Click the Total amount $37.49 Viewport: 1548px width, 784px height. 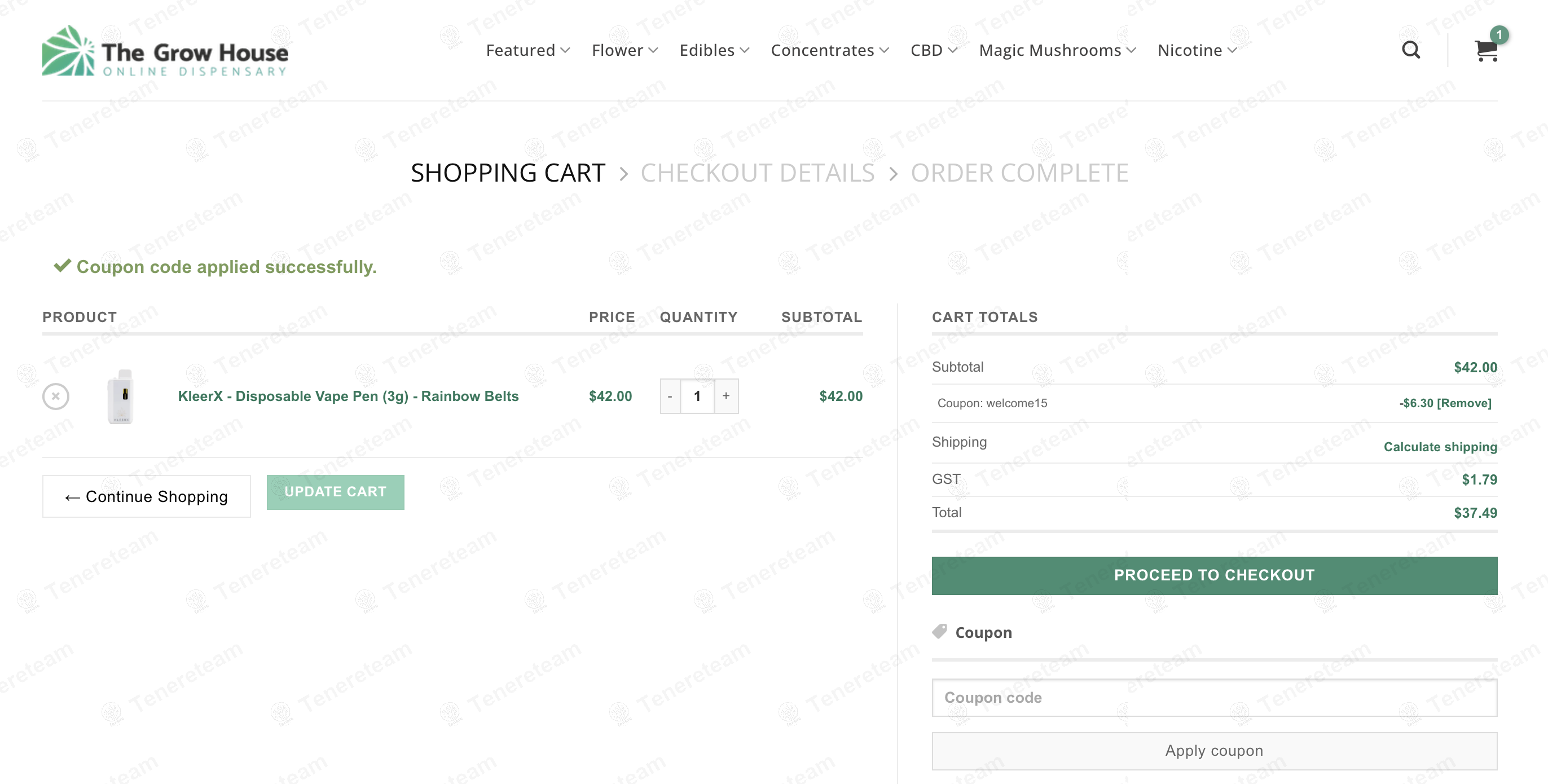tap(1475, 513)
